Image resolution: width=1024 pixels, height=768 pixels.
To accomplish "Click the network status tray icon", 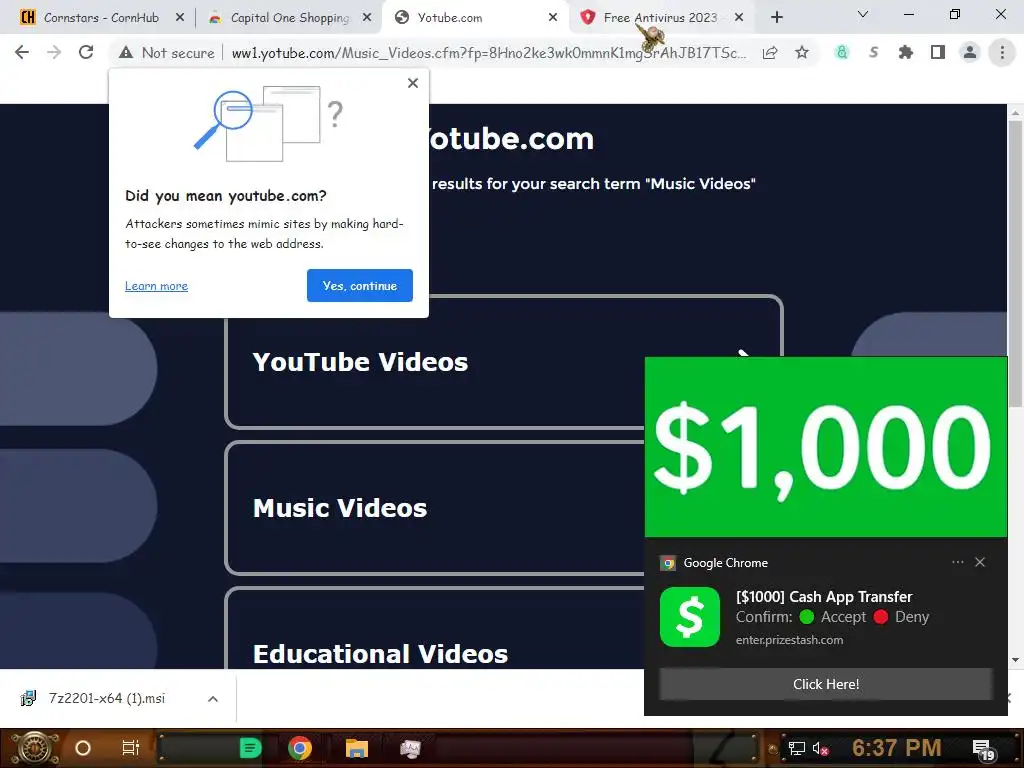I will [796, 748].
